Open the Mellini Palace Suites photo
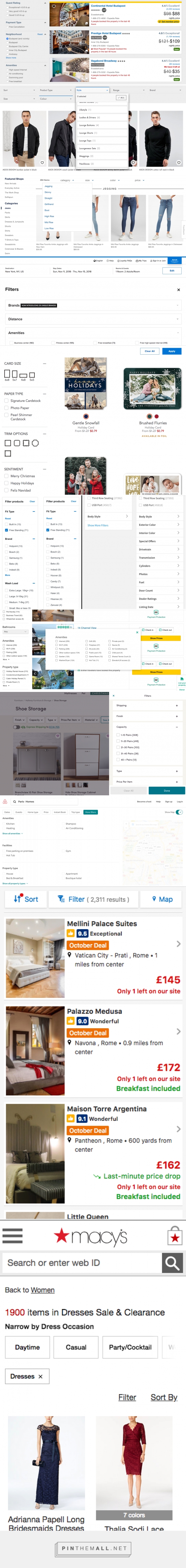 tap(35, 957)
